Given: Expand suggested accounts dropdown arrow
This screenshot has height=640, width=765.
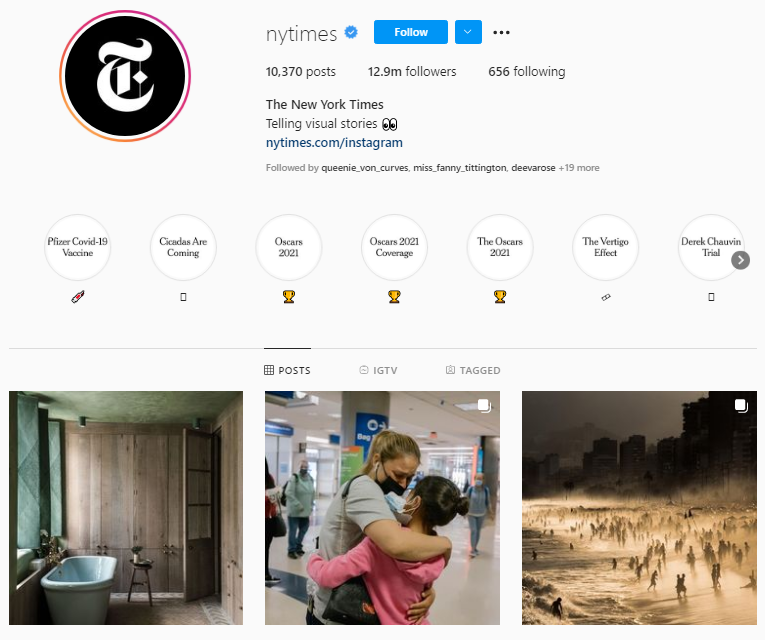Looking at the screenshot, I should click(x=468, y=32).
